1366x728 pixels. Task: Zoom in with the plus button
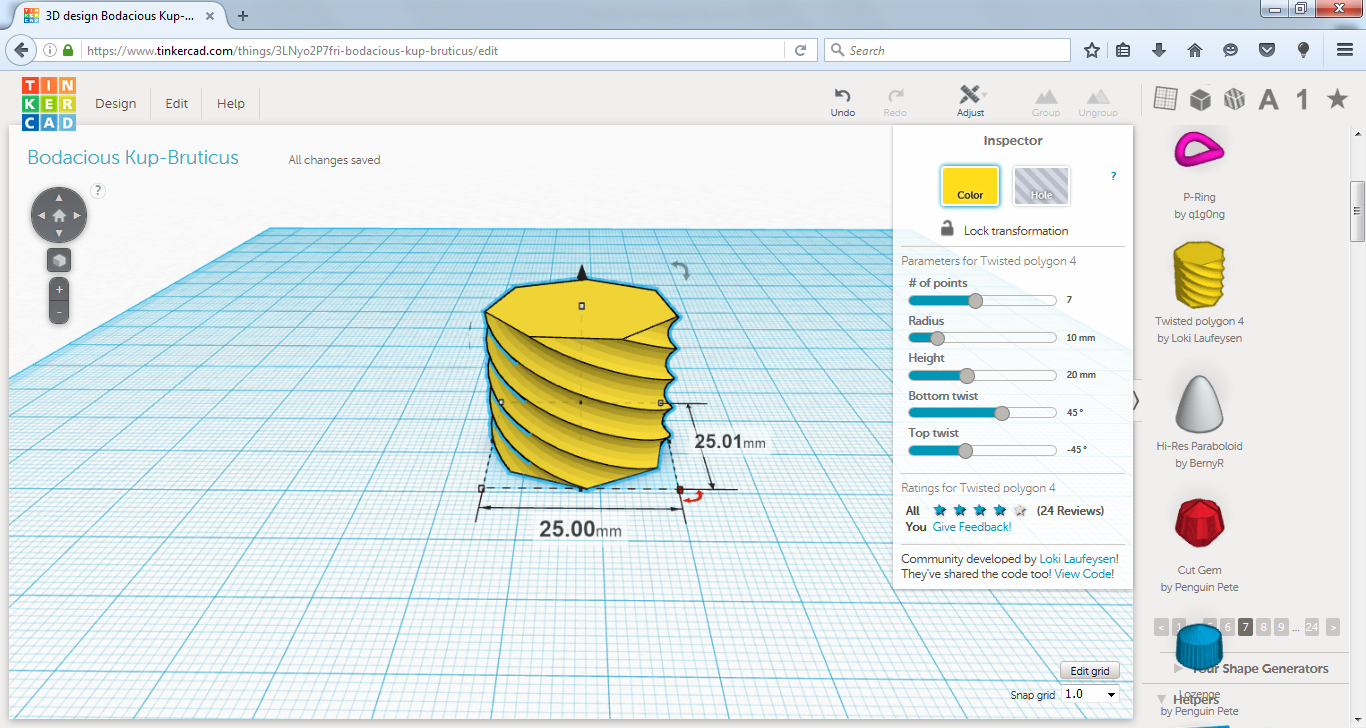[x=59, y=290]
